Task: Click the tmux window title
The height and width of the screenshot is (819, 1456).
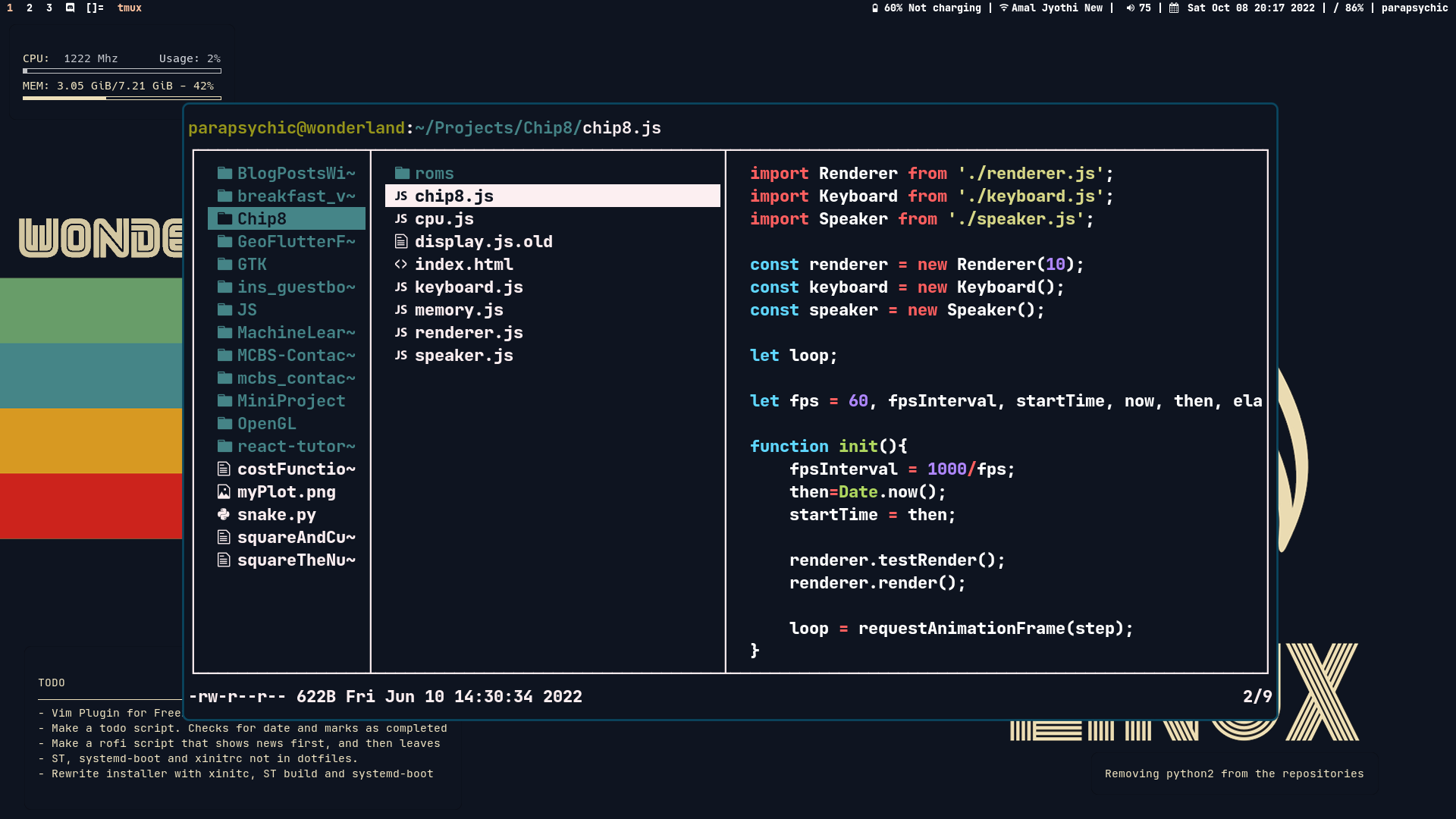Action: coord(130,8)
